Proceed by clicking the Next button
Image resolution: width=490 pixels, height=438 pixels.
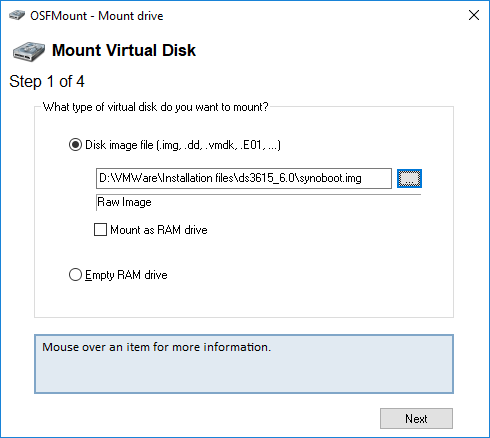416,419
